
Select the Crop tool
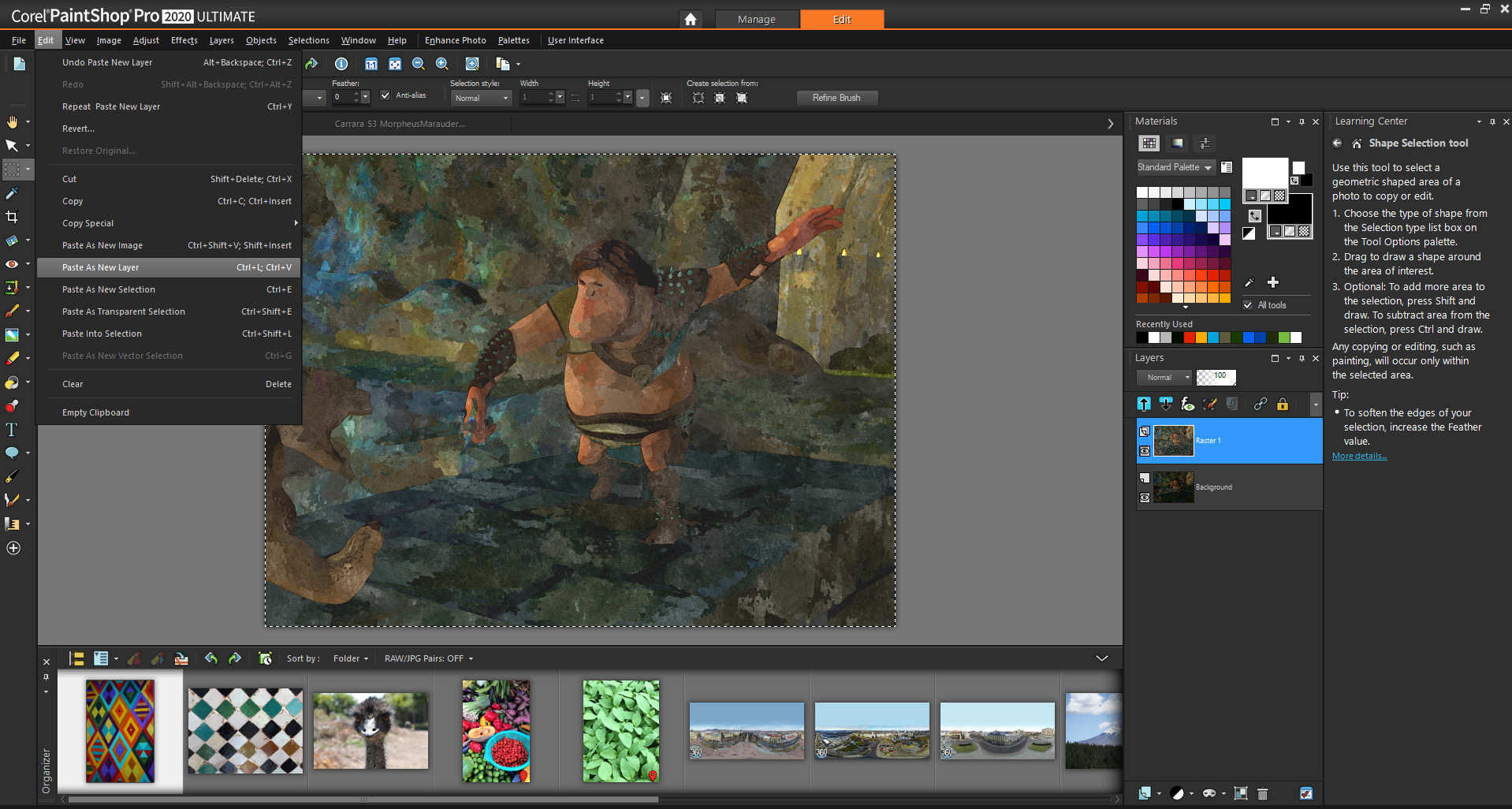tap(12, 217)
